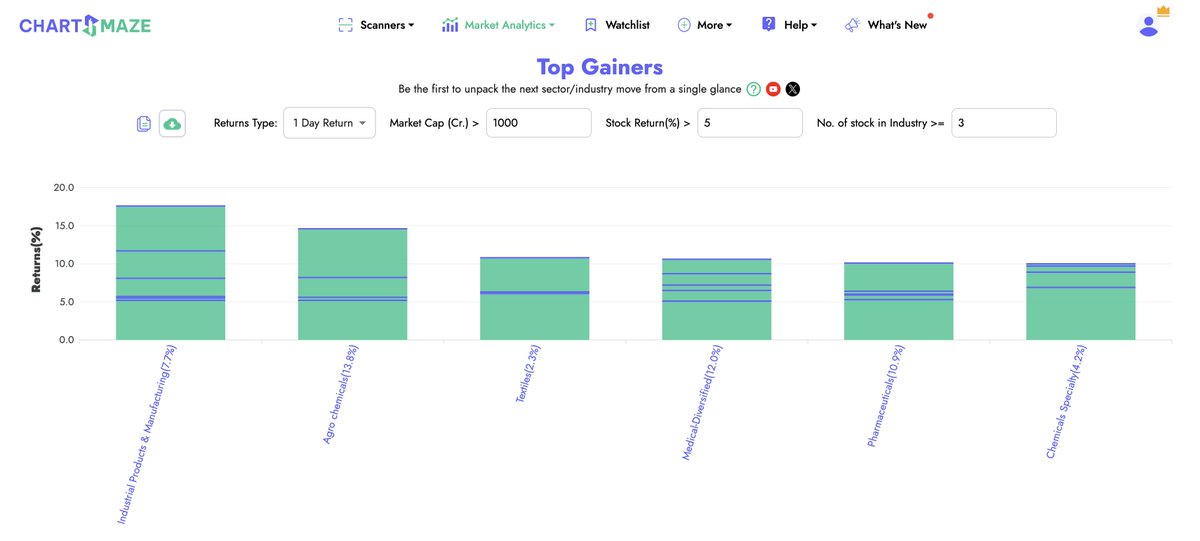Image resolution: width=1200 pixels, height=541 pixels.
Task: Expand the Scanners menu
Action: point(387,25)
